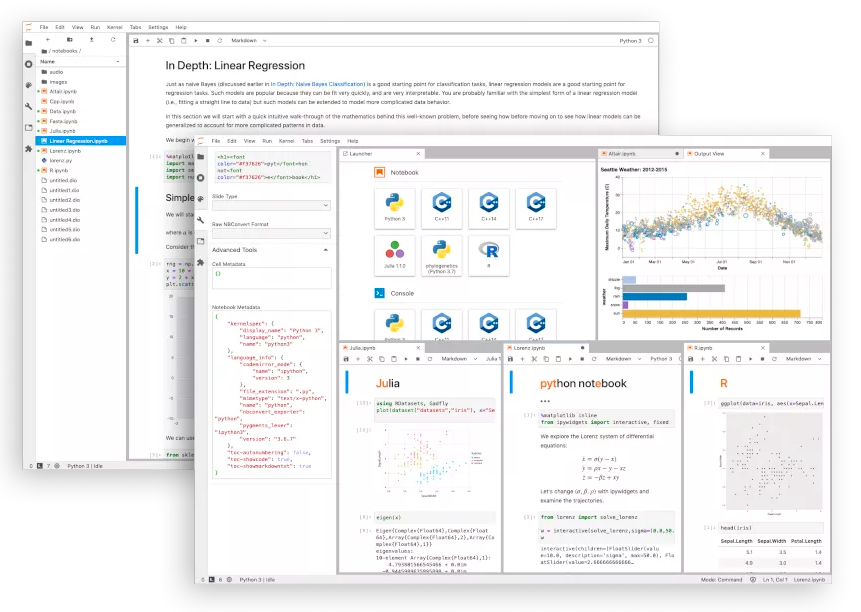Open the Settings menu in front window
Image resolution: width=861 pixels, height=612 pixels.
(330, 141)
